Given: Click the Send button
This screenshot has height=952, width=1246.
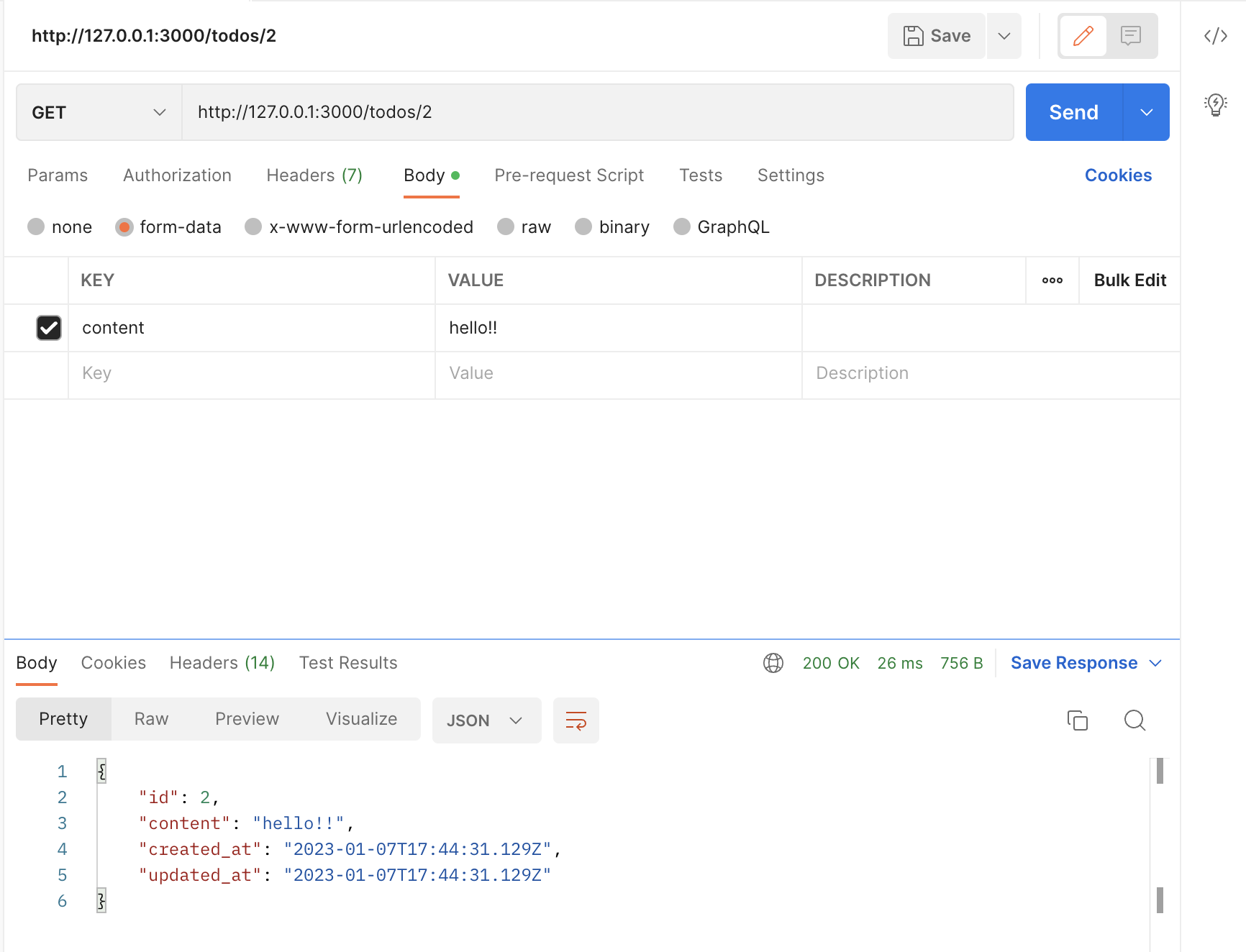Looking at the screenshot, I should point(1073,112).
